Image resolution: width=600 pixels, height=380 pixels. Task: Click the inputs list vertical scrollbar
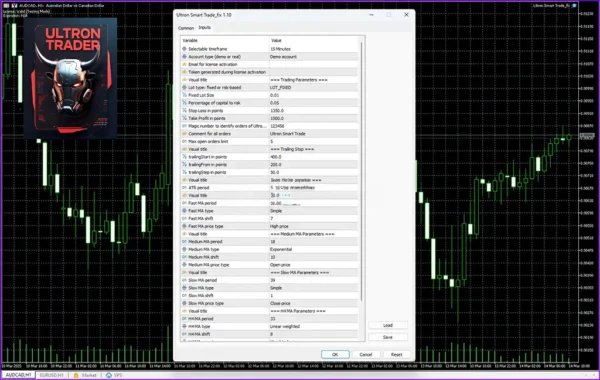[362, 171]
